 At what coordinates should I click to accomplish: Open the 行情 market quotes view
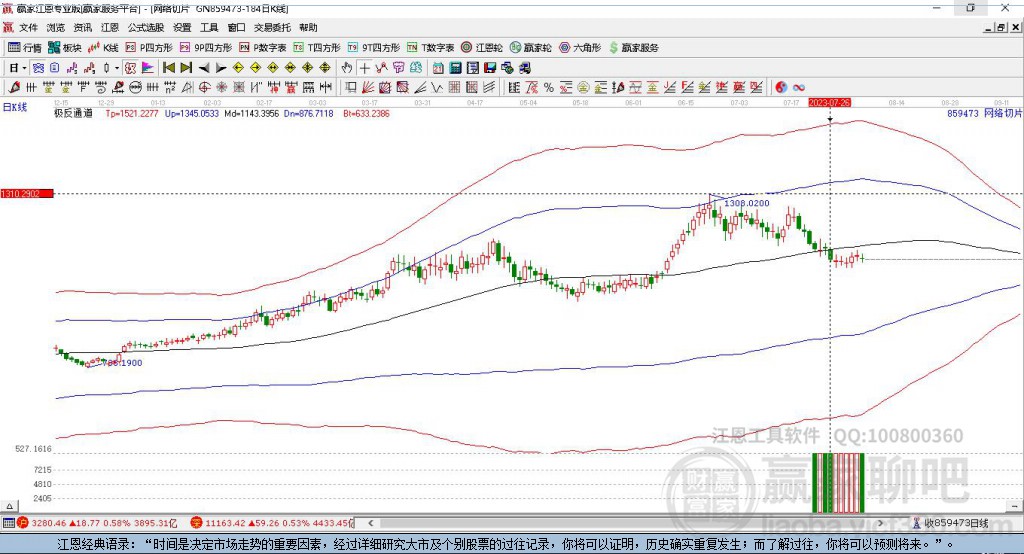tap(25, 48)
